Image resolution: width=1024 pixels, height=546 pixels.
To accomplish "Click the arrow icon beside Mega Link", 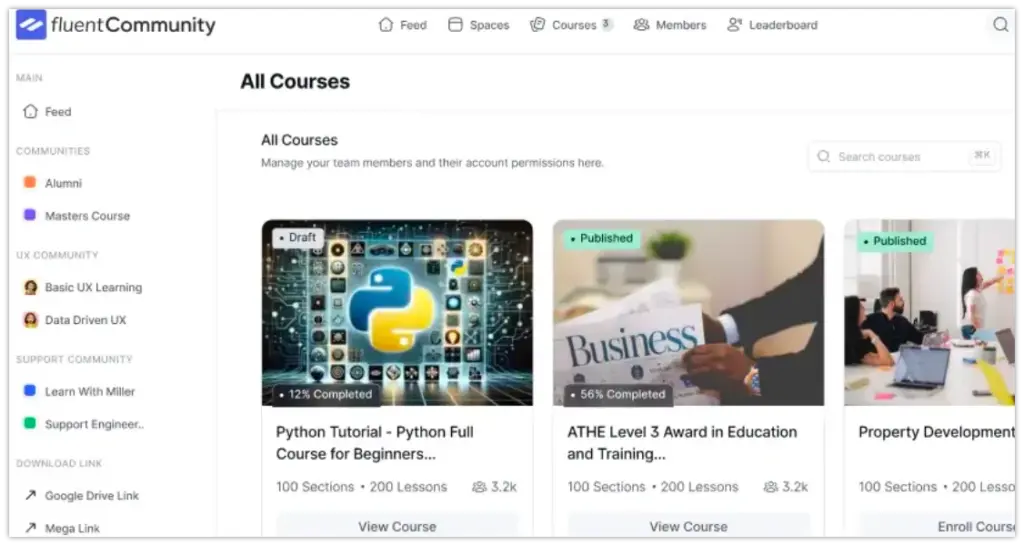I will pyautogui.click(x=30, y=527).
